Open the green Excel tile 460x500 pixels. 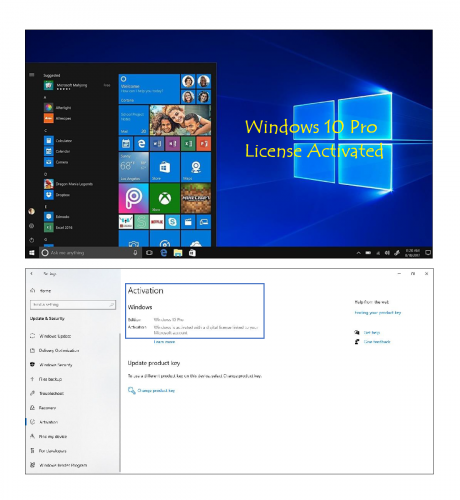click(188, 144)
